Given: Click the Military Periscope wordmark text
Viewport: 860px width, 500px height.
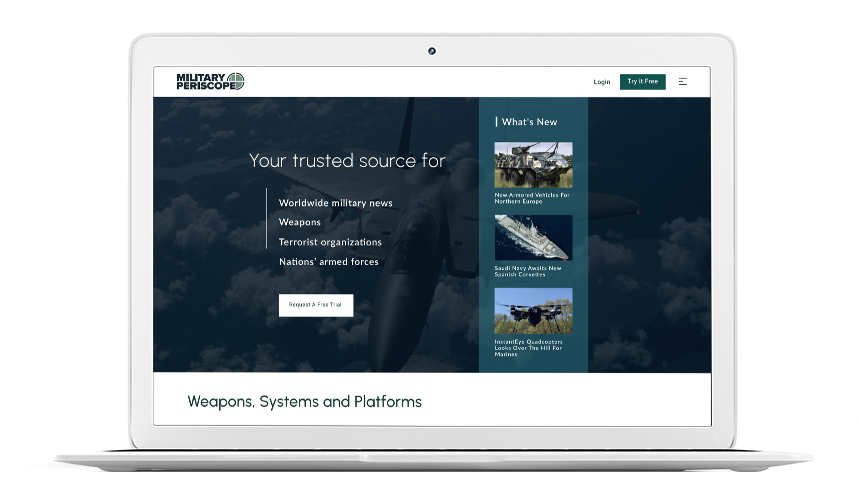Looking at the screenshot, I should click(x=200, y=82).
